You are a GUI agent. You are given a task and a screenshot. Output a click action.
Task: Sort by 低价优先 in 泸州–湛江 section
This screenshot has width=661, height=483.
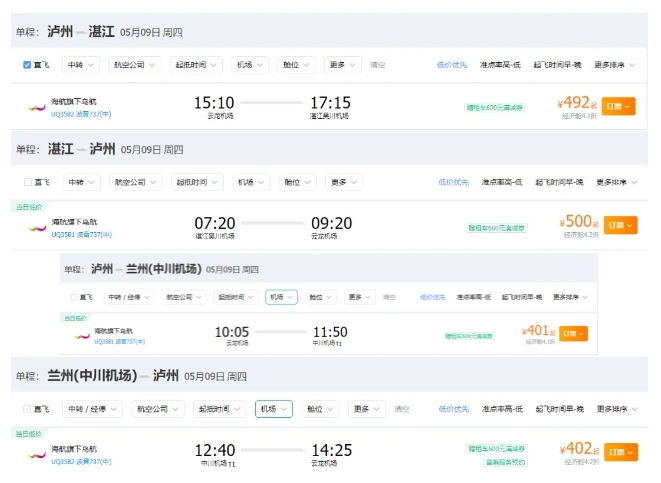(452, 65)
